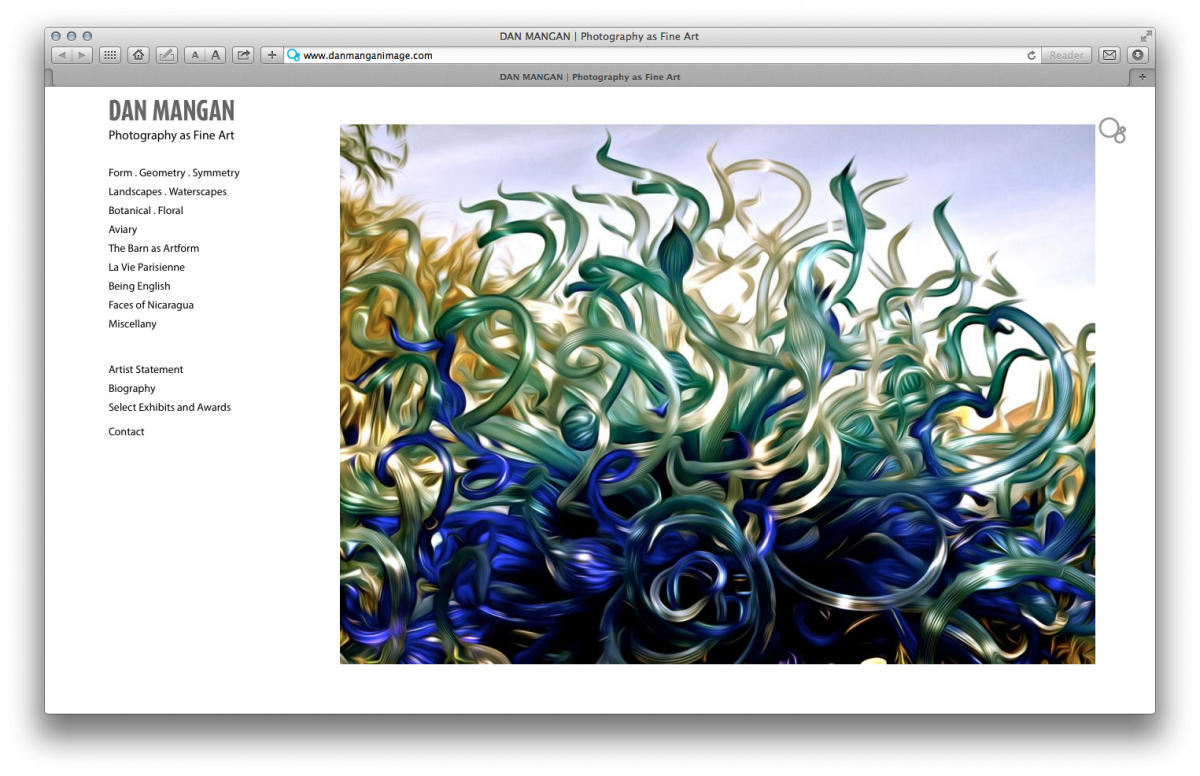Increase text size with the large A
The image size is (1200, 776).
tap(215, 55)
